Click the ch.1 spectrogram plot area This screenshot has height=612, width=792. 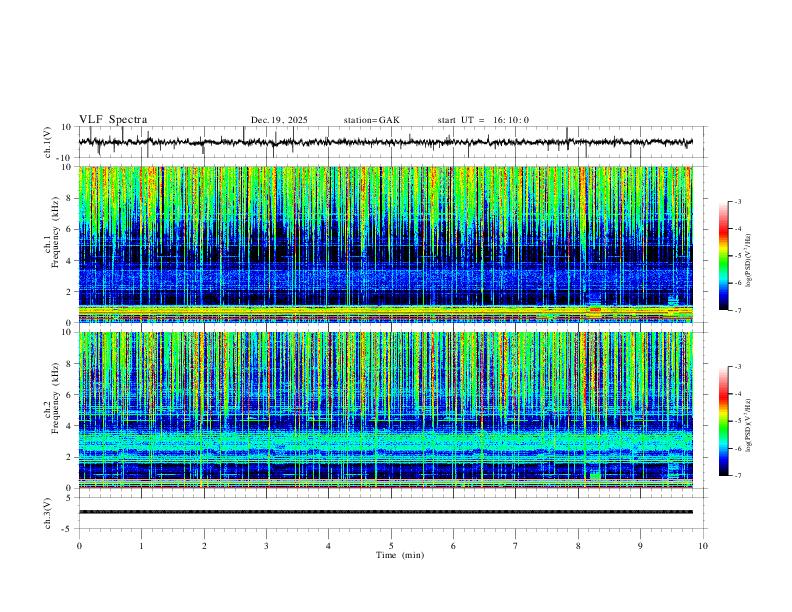(x=386, y=244)
